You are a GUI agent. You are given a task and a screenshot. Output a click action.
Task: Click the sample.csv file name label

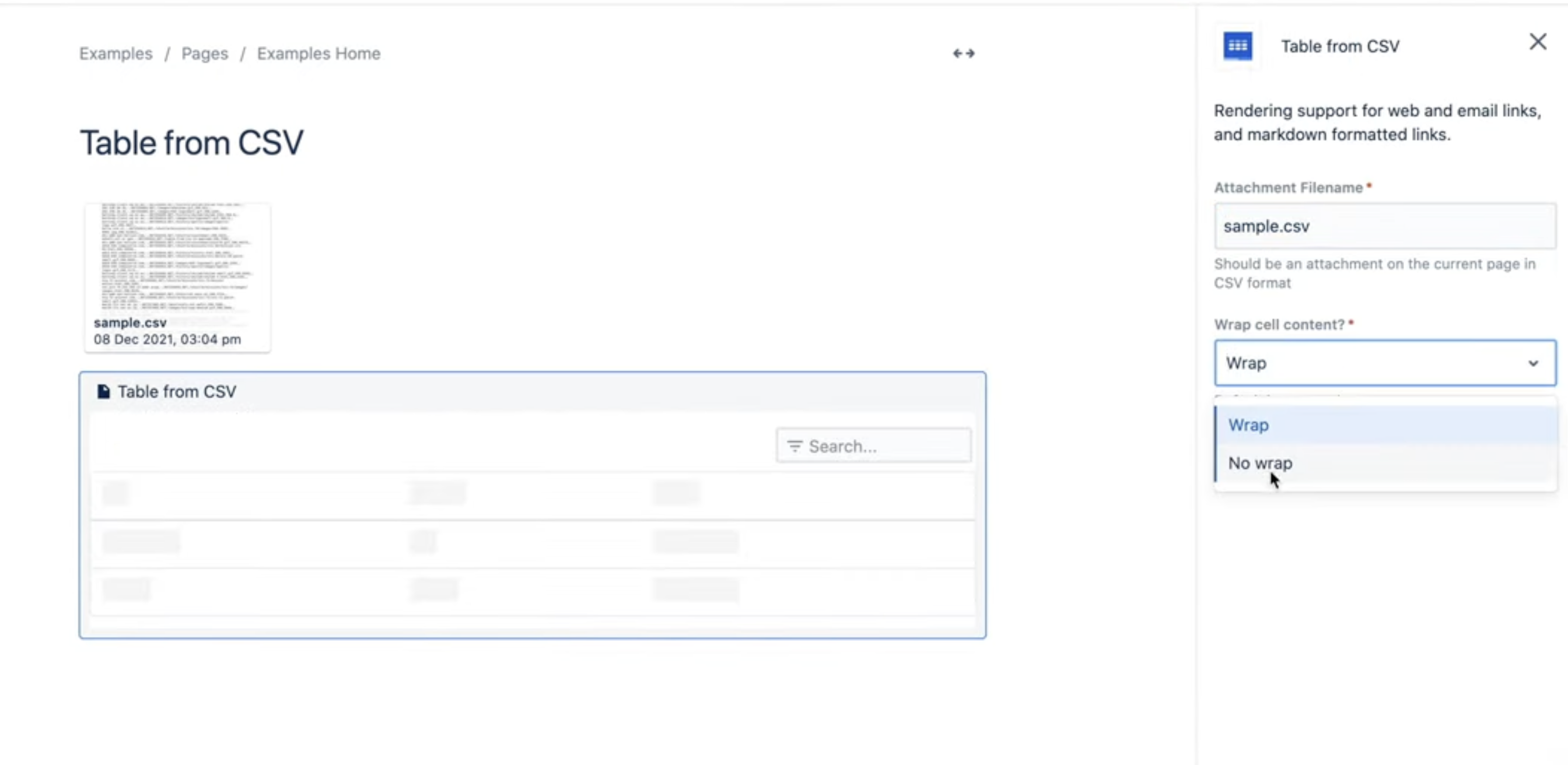(x=130, y=322)
